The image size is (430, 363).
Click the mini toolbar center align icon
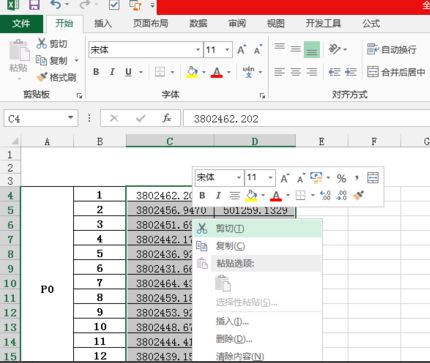235,195
